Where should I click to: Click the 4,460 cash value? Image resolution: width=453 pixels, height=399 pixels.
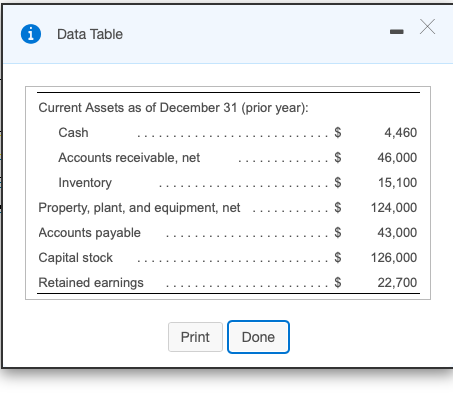point(400,133)
